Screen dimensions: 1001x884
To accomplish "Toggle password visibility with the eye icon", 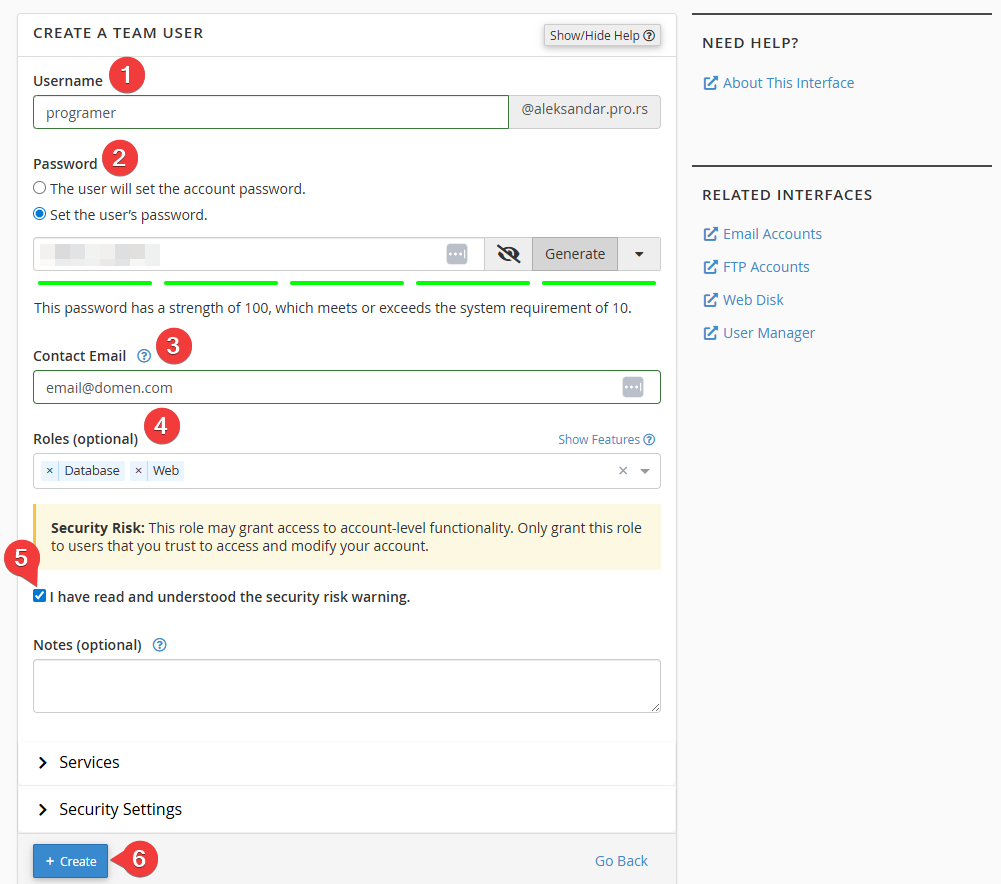I will 508,254.
